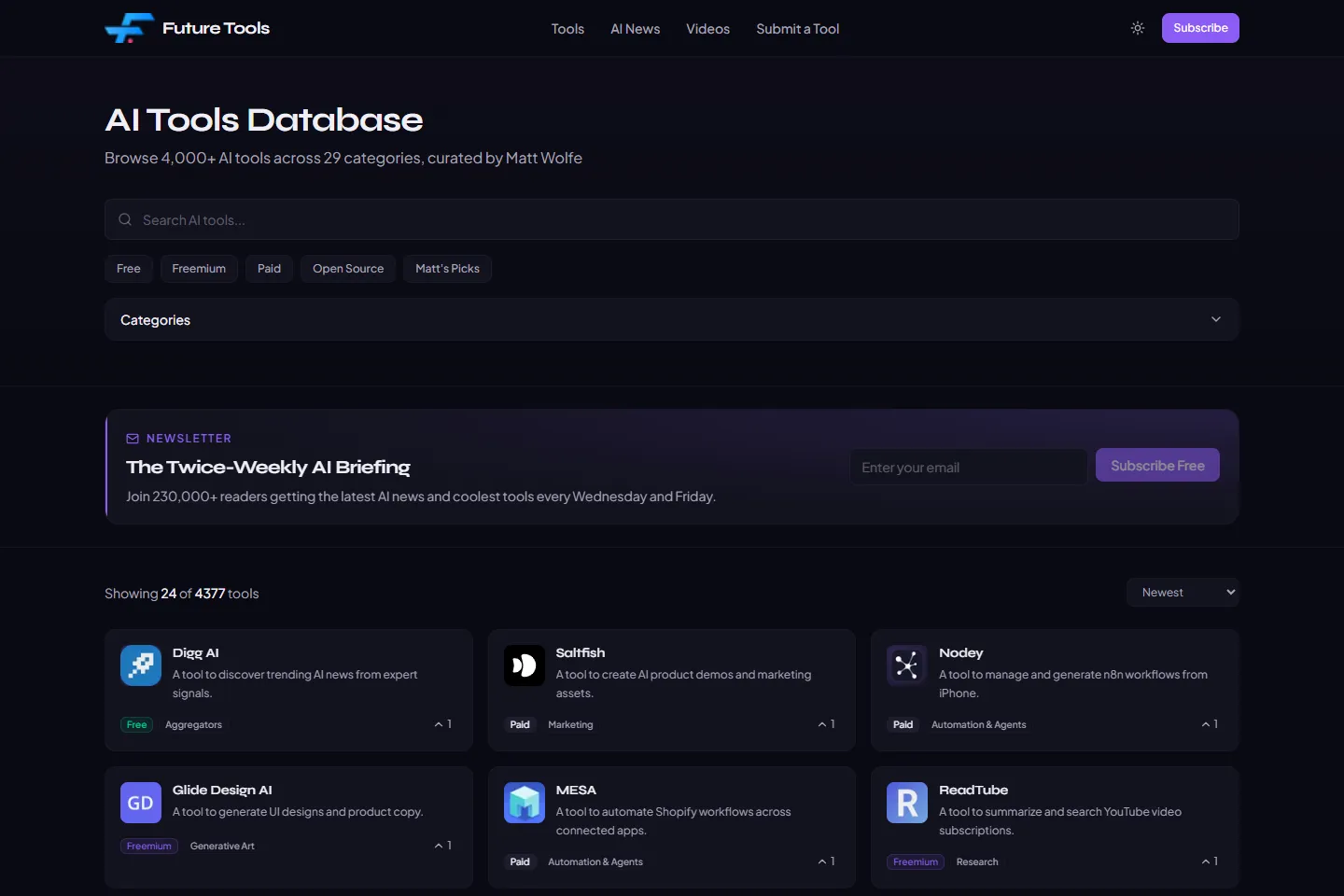Open the Glide Design AI icon
The image size is (1344, 896).
pyautogui.click(x=141, y=803)
